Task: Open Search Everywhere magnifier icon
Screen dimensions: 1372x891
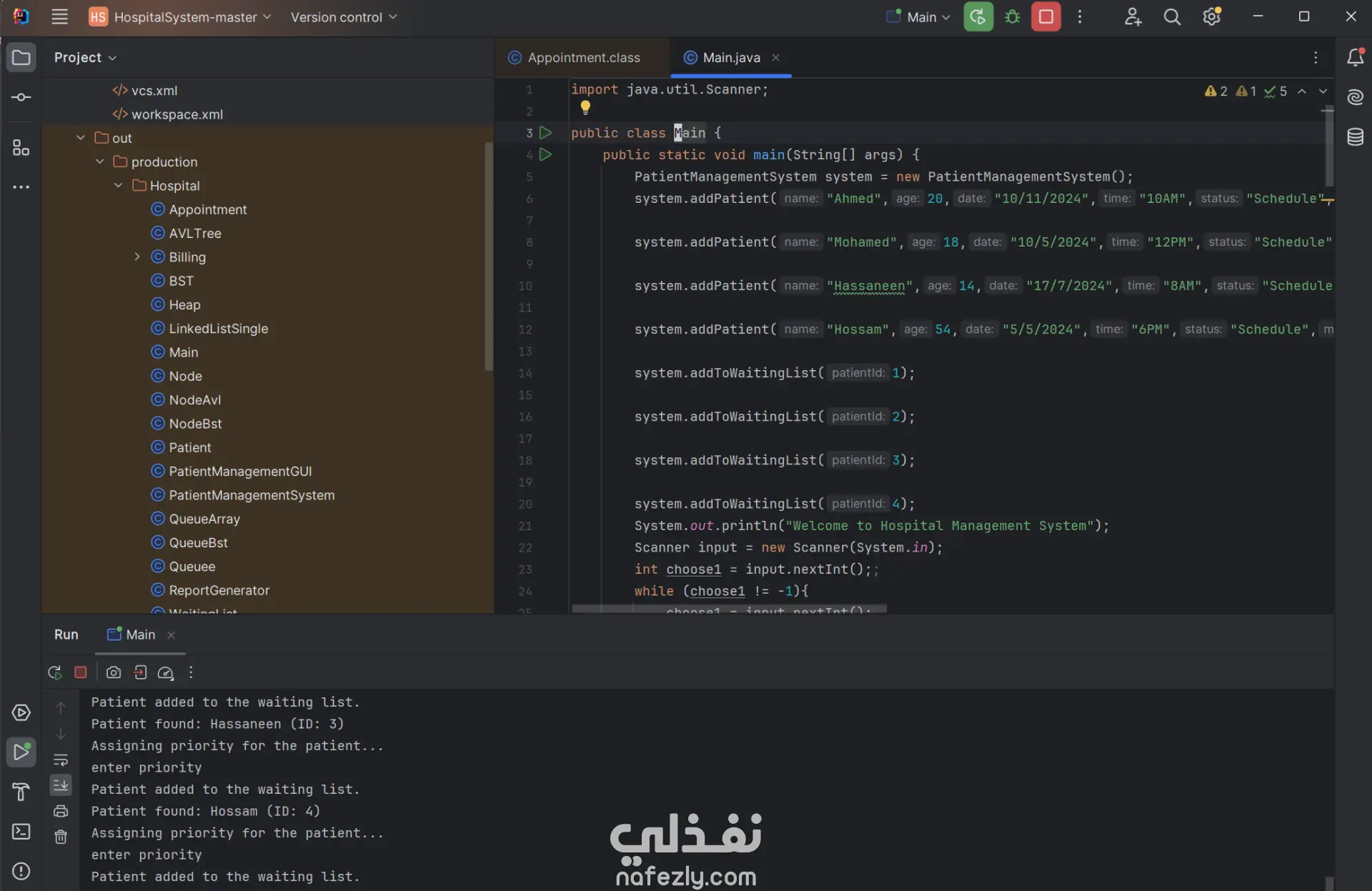Action: 1172,17
